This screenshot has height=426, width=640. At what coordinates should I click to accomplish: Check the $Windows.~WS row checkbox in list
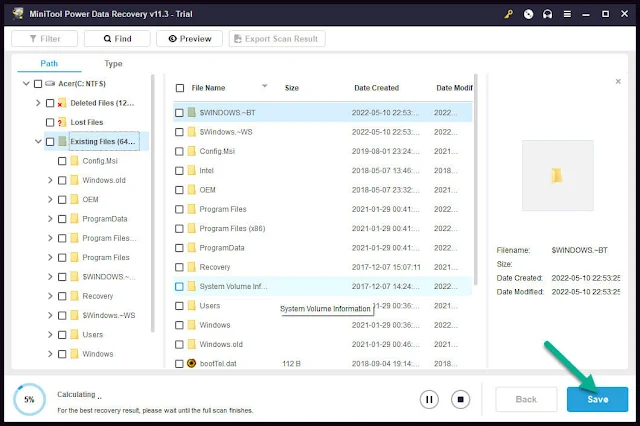[179, 132]
